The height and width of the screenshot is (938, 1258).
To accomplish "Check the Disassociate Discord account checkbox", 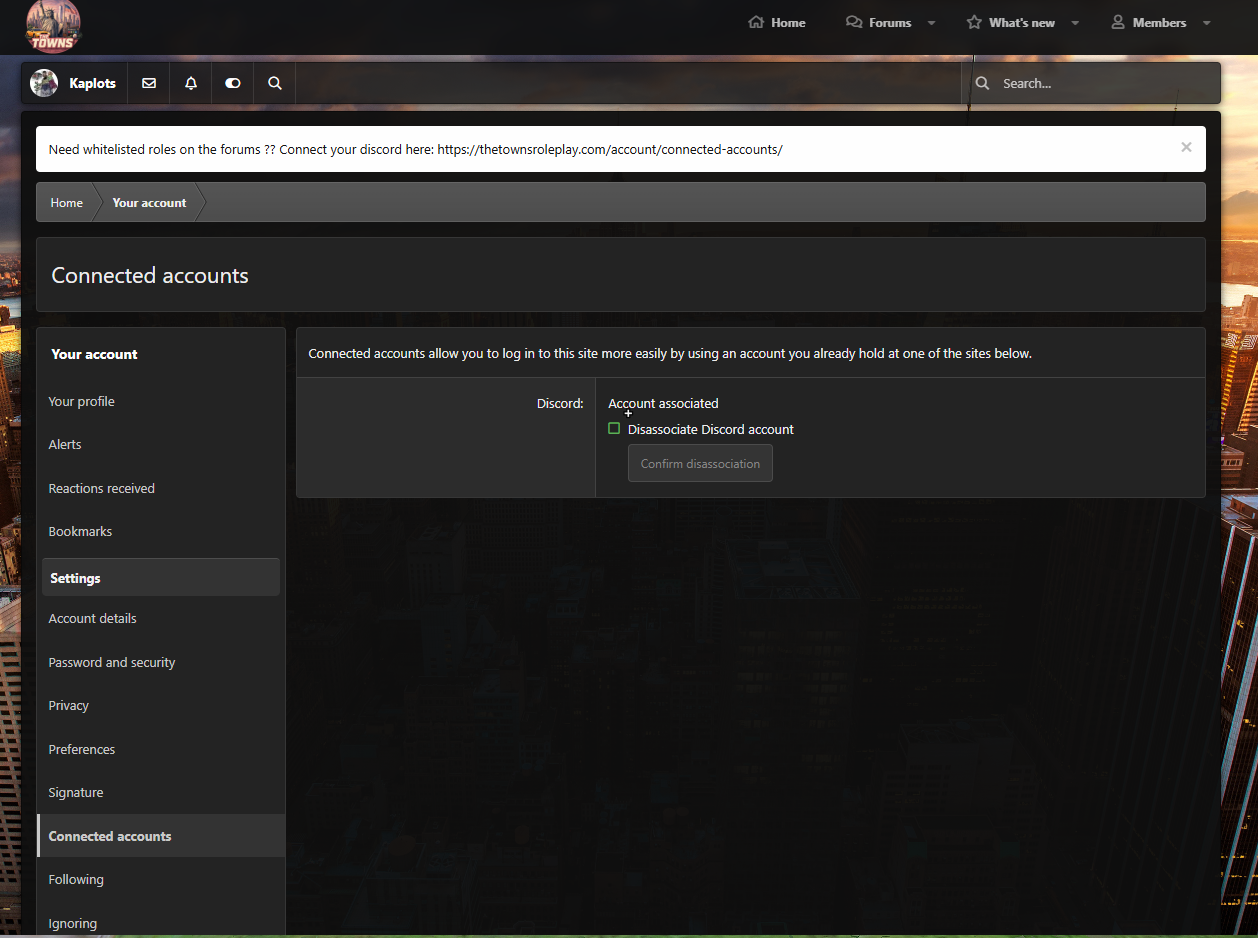I will (x=613, y=428).
